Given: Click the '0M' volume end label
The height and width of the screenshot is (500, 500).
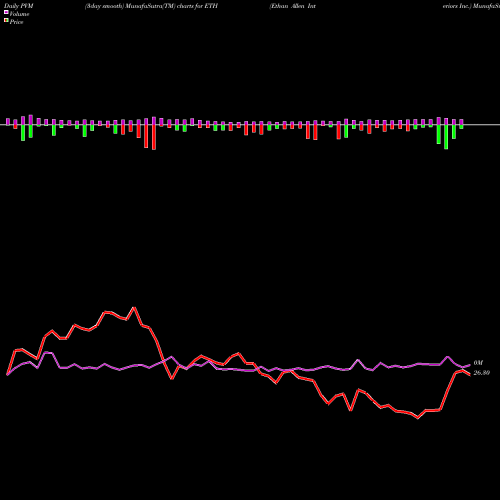Looking at the screenshot, I should 478,363.
